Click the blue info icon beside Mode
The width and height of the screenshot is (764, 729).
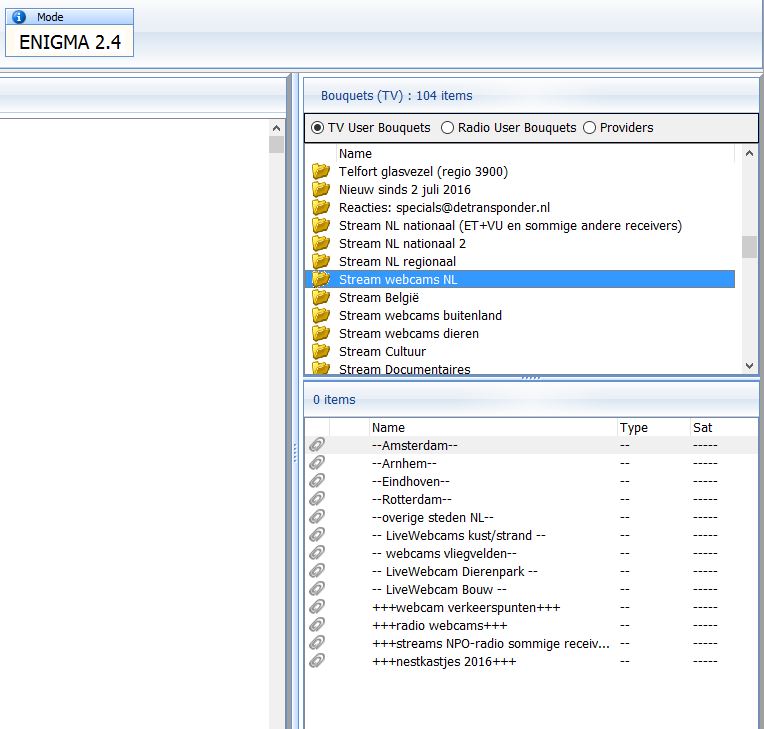point(18,16)
